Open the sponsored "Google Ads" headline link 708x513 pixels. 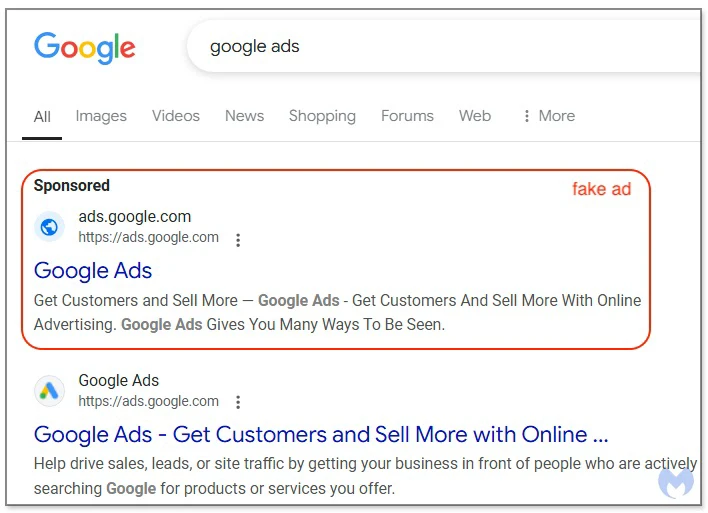pos(93,270)
